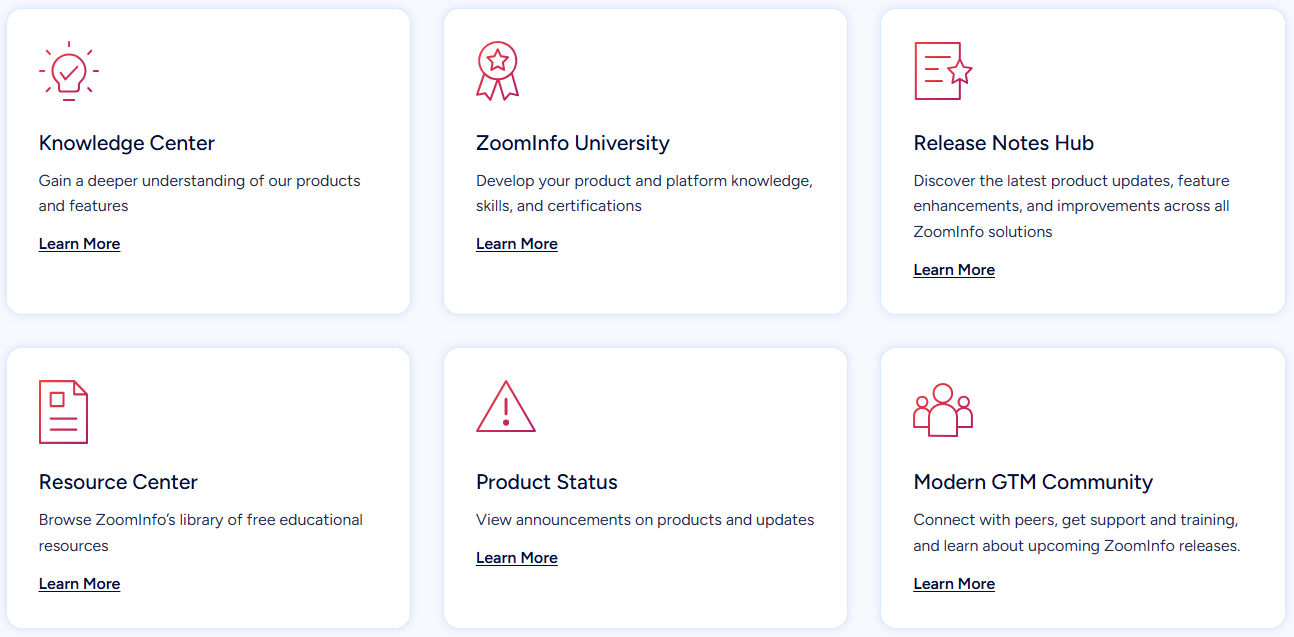1294x637 pixels.
Task: Click 'Browse ZoomInfo's library' description text
Action: click(201, 533)
